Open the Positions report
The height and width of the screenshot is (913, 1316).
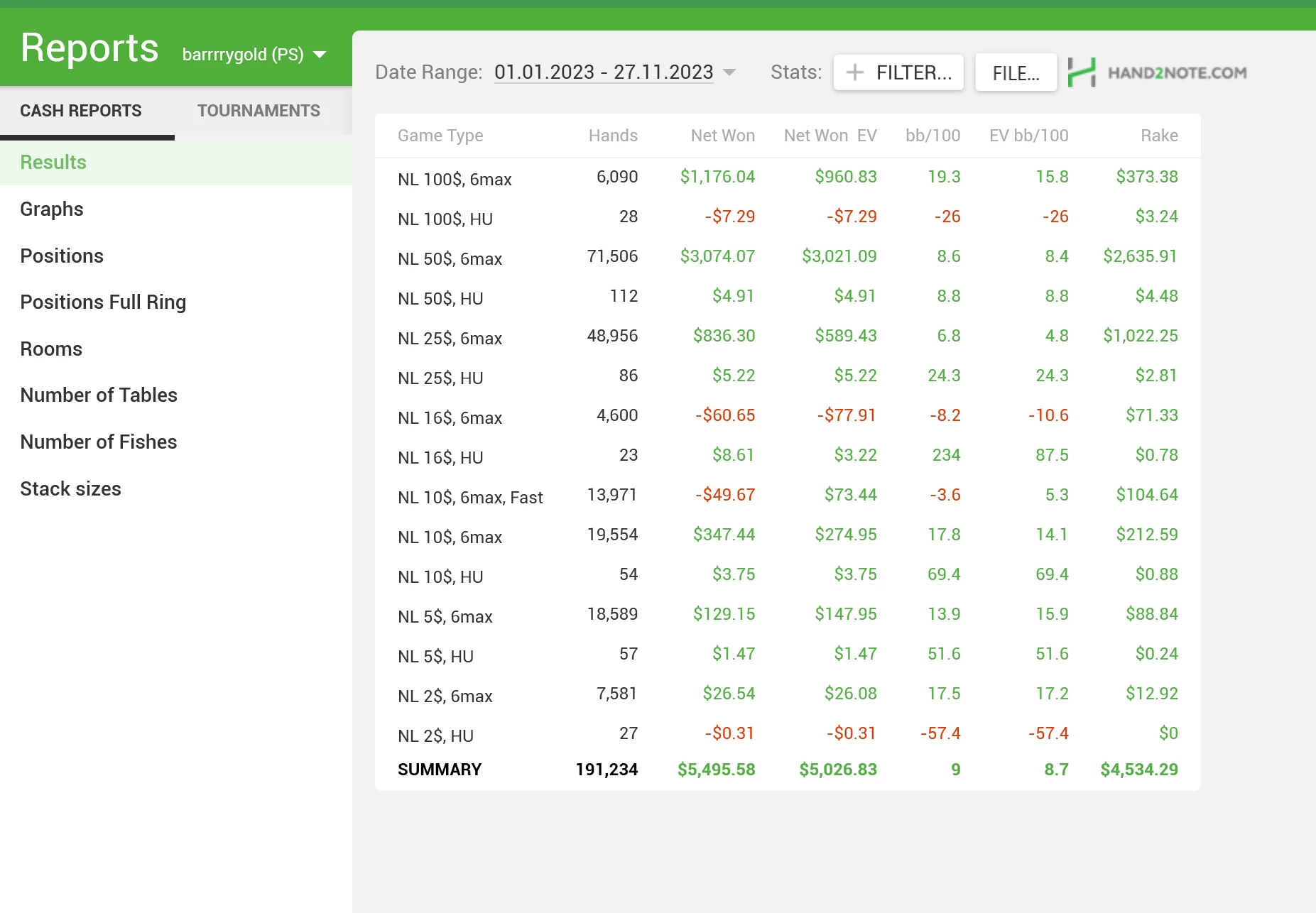176,256
